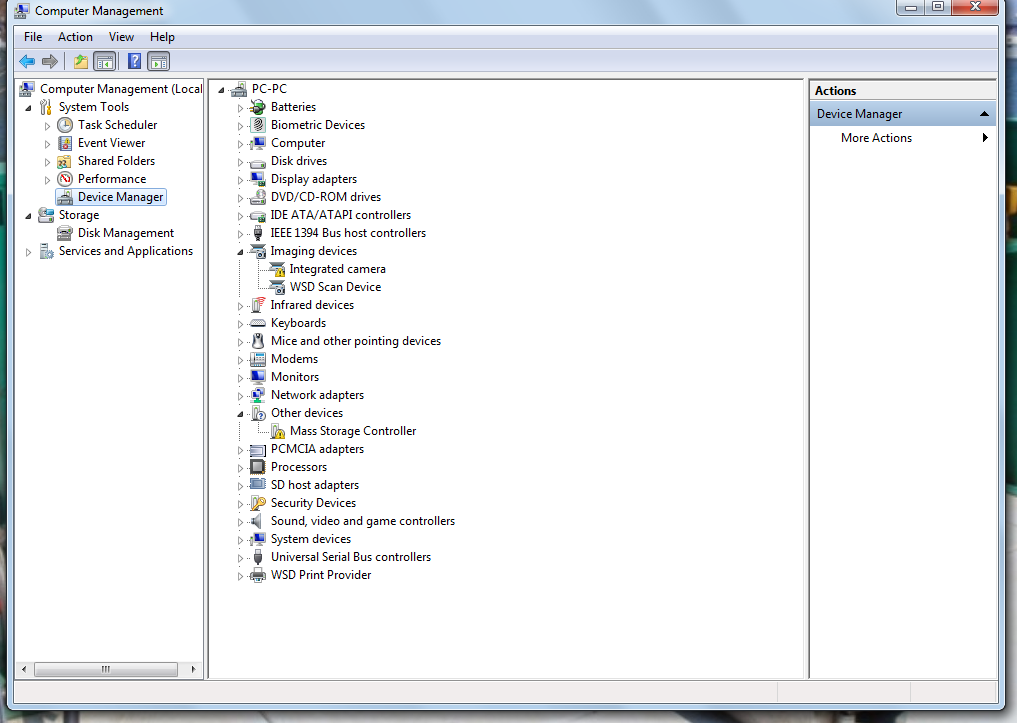1017x723 pixels.
Task: Click the WSD Scan Device icon
Action: [277, 287]
